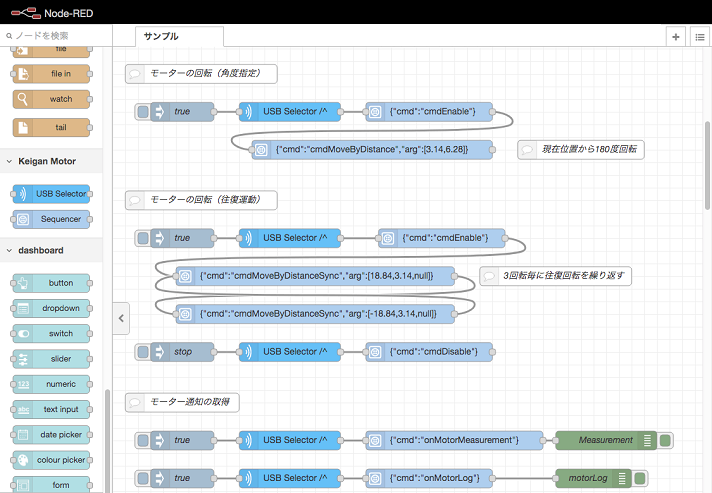Screen dimensions: 712x493
Task: Select the text input palette node
Action: 51,409
